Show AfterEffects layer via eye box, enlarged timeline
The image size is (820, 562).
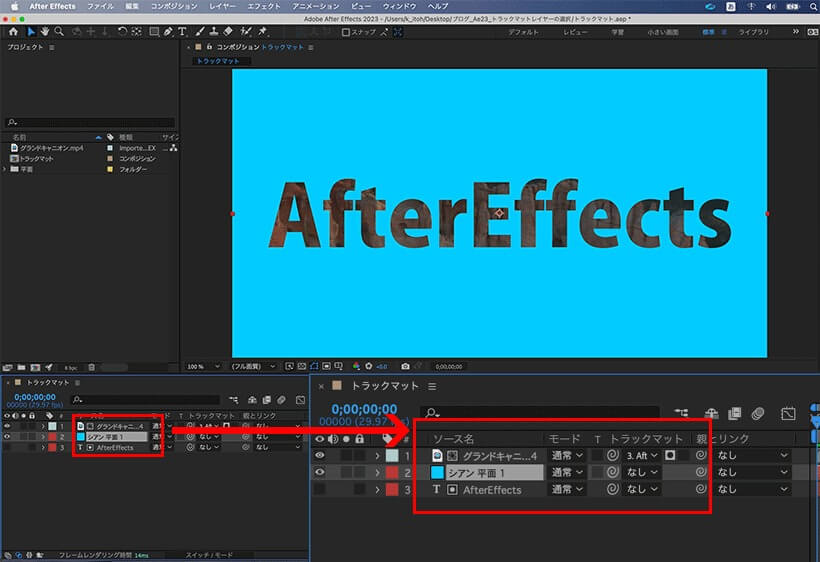click(320, 489)
